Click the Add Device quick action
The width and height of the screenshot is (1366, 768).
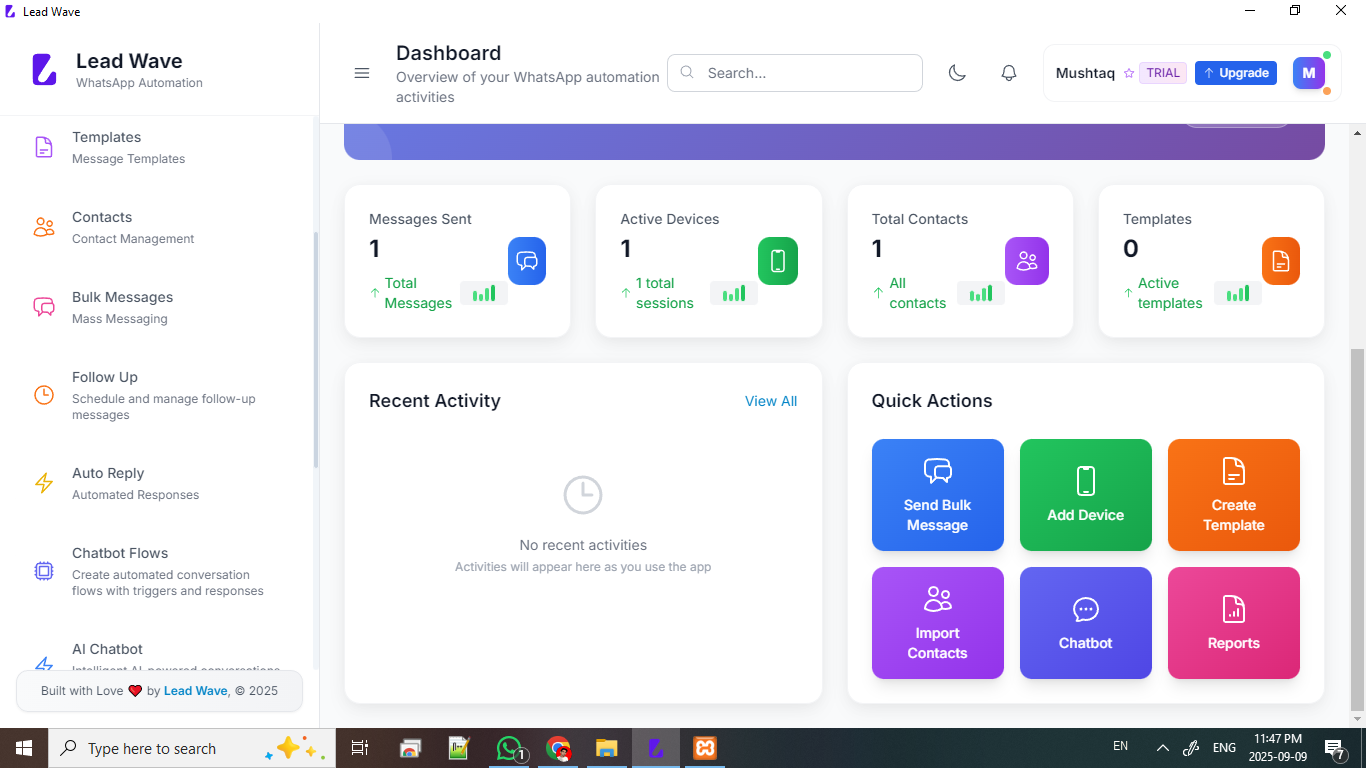(1086, 495)
